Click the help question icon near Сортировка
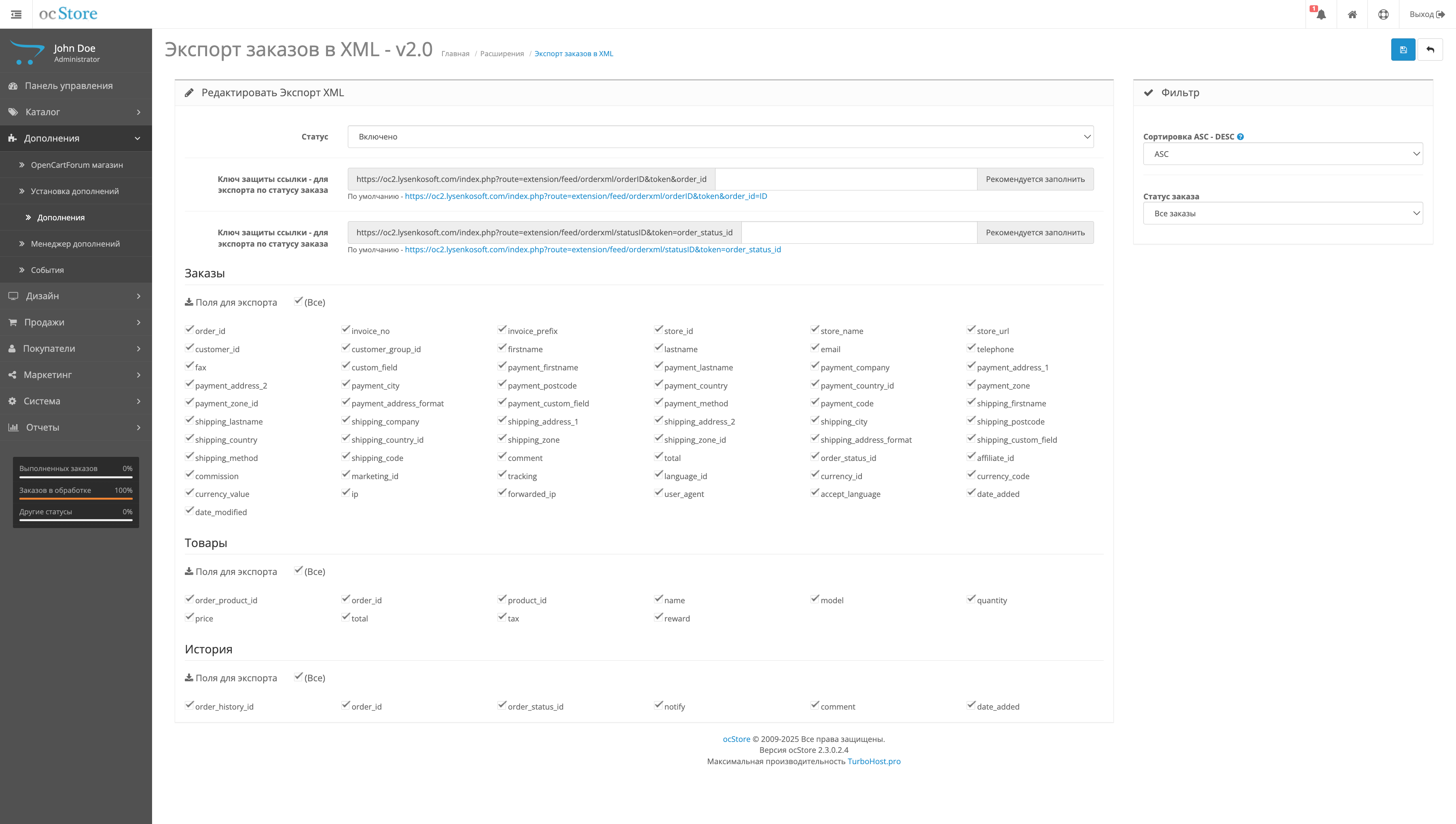1456x824 pixels. (1240, 136)
